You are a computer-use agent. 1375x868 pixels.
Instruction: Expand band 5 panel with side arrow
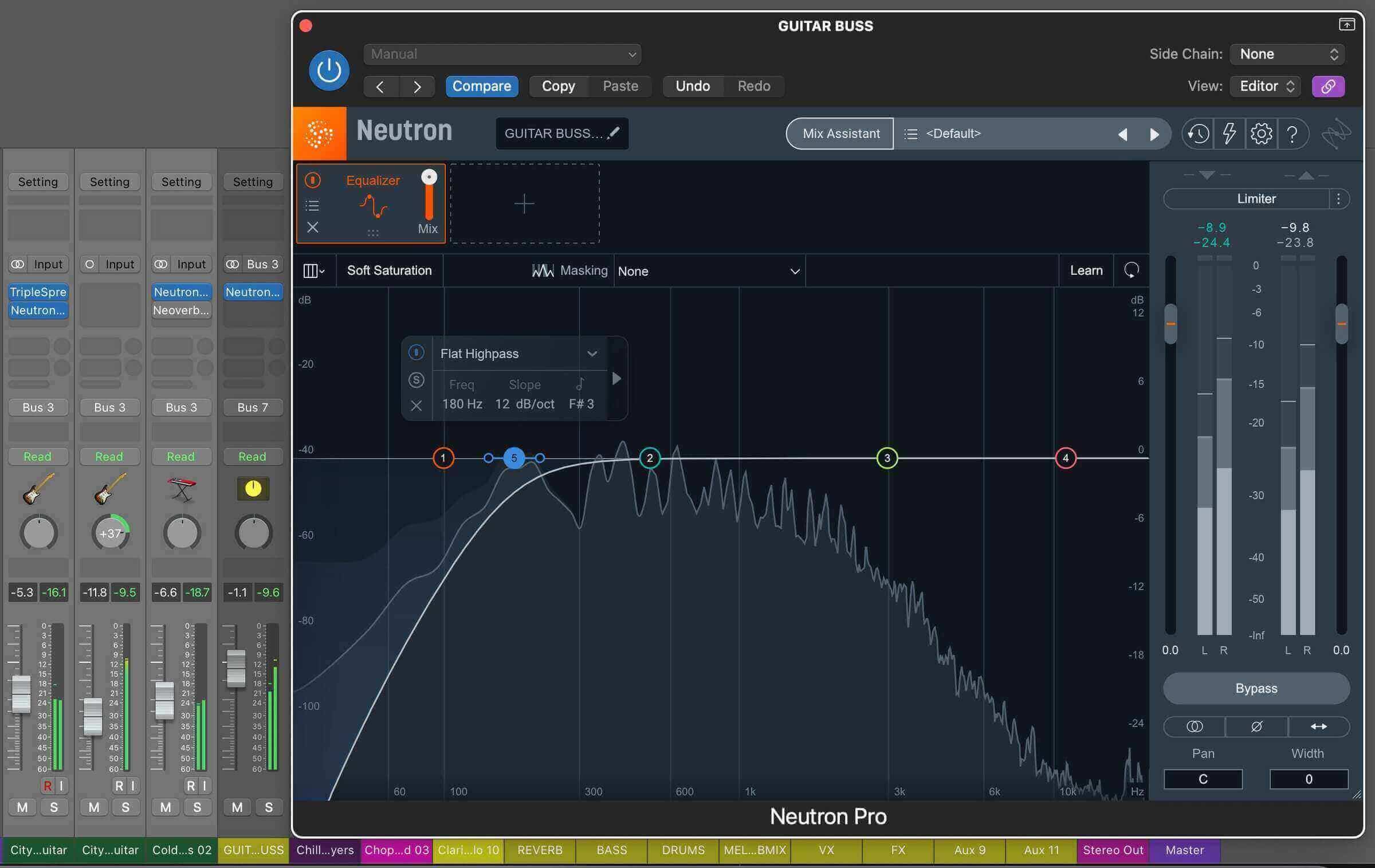point(616,379)
